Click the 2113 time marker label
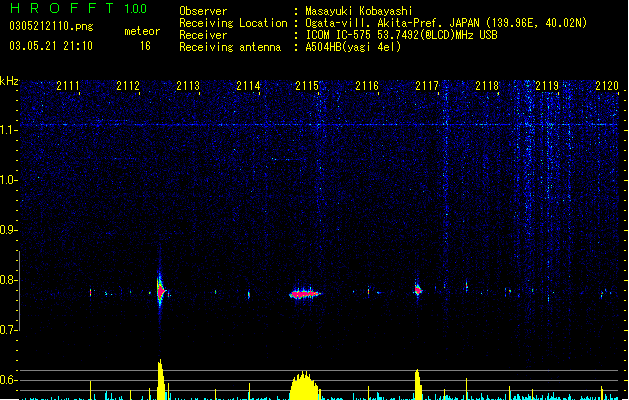 tap(188, 86)
